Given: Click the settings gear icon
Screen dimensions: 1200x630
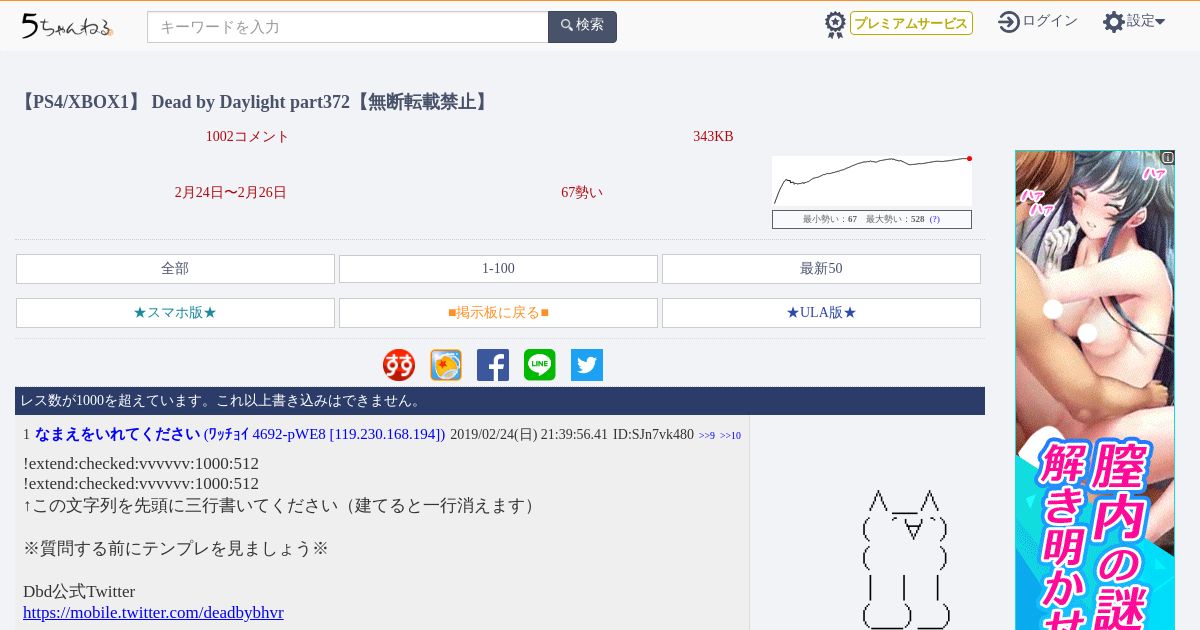Looking at the screenshot, I should [x=1114, y=21].
